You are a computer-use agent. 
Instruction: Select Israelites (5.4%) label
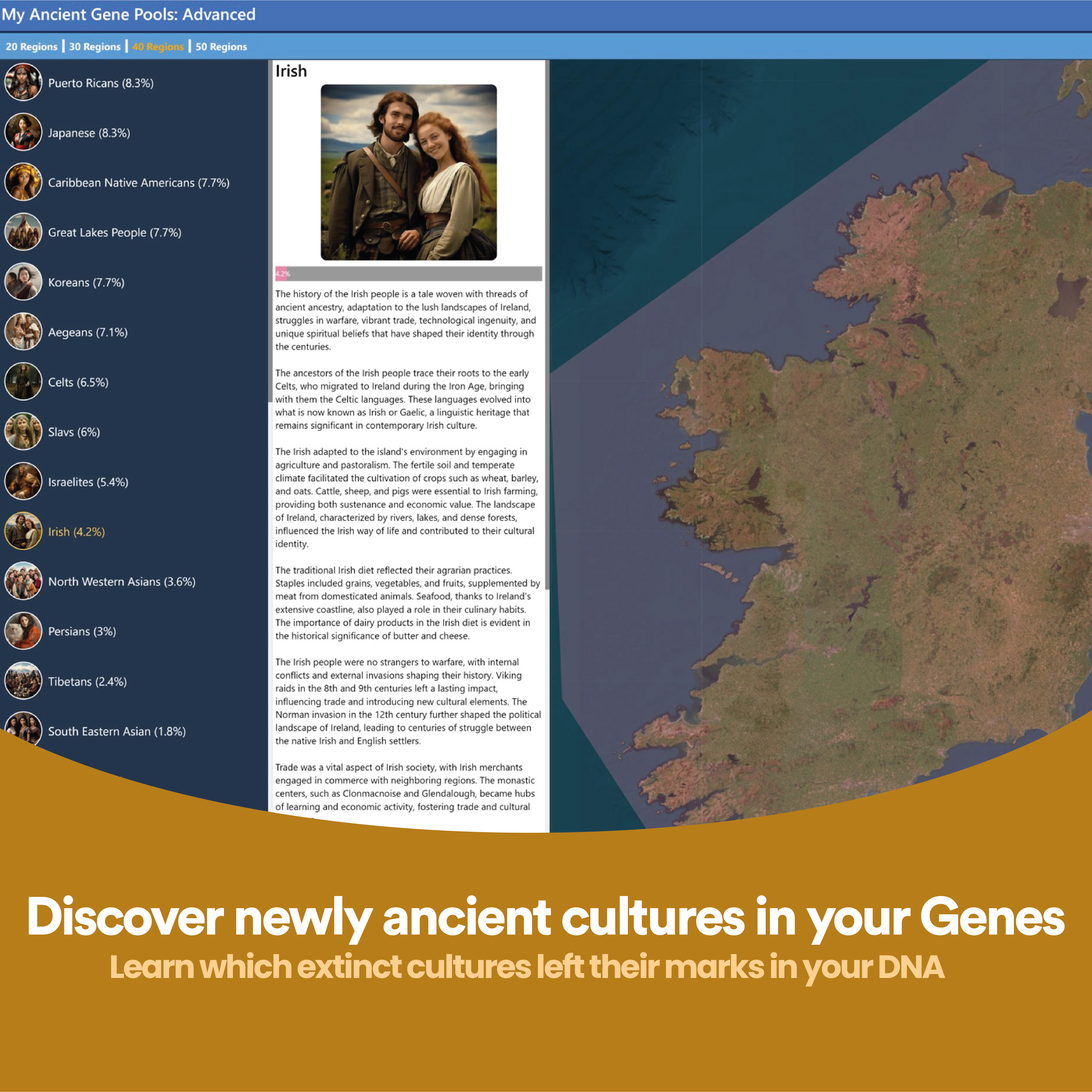point(88,482)
